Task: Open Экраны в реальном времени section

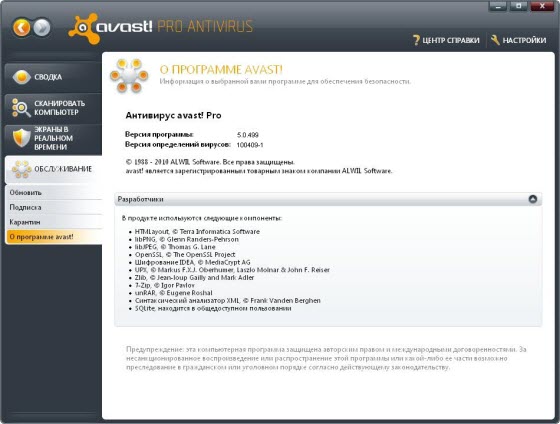Action: click(54, 138)
